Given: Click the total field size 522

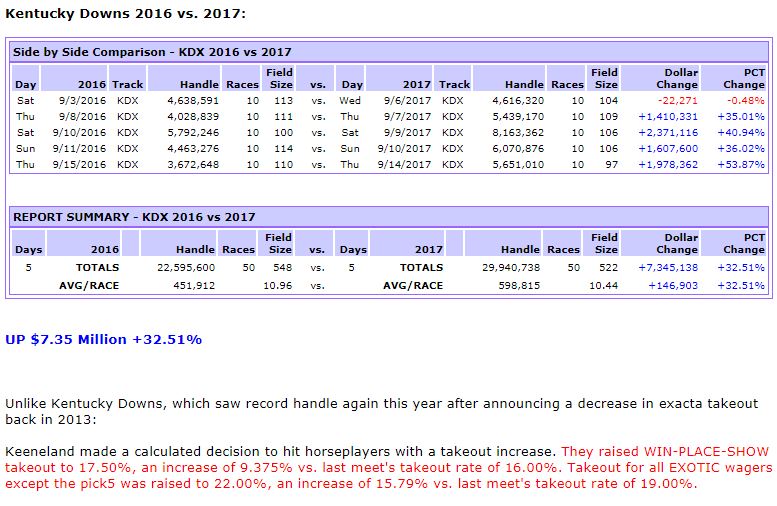Looking at the screenshot, I should [609, 268].
